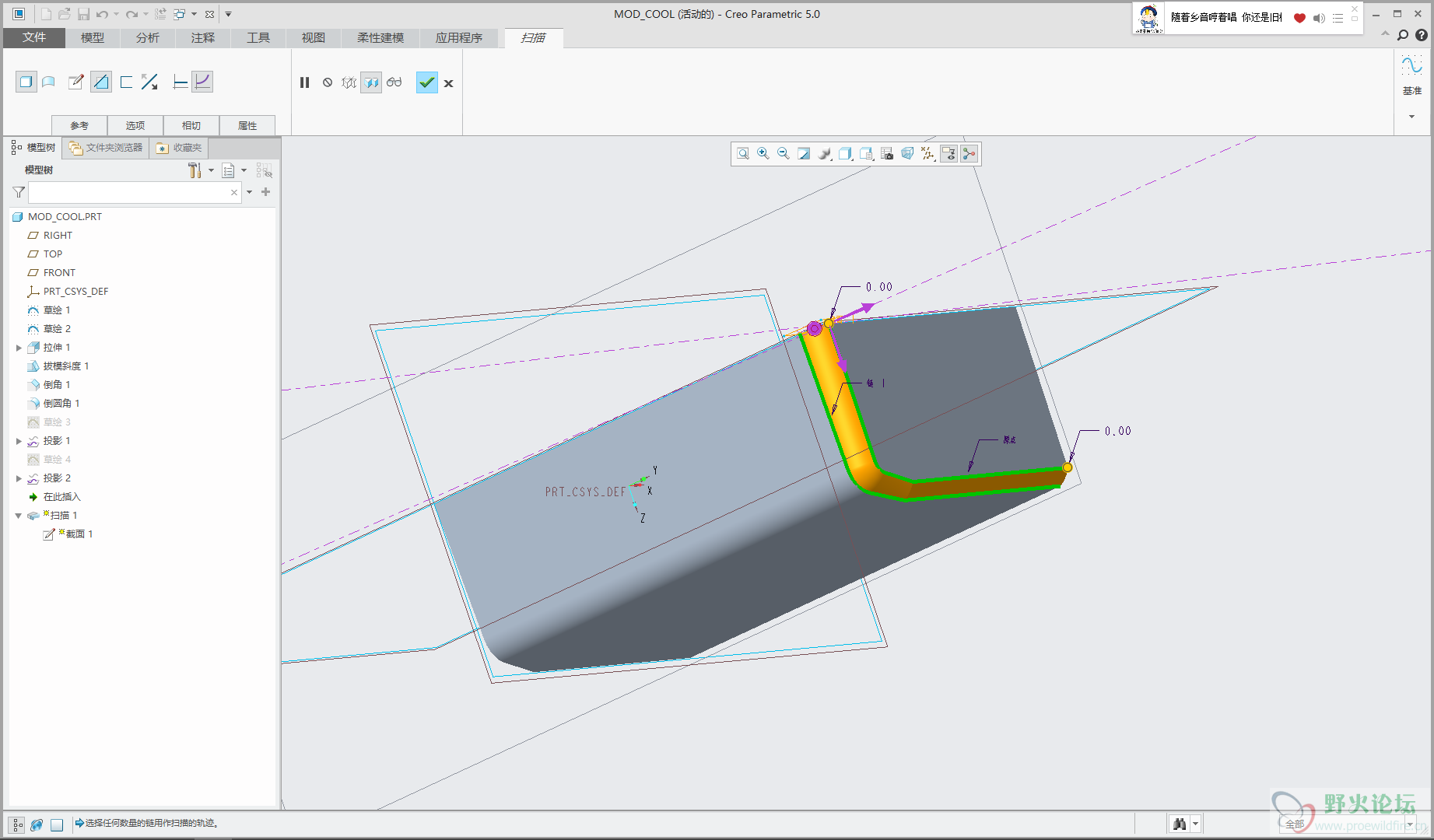Click the plus icon beside tree search
1434x840 pixels.
pos(266,192)
